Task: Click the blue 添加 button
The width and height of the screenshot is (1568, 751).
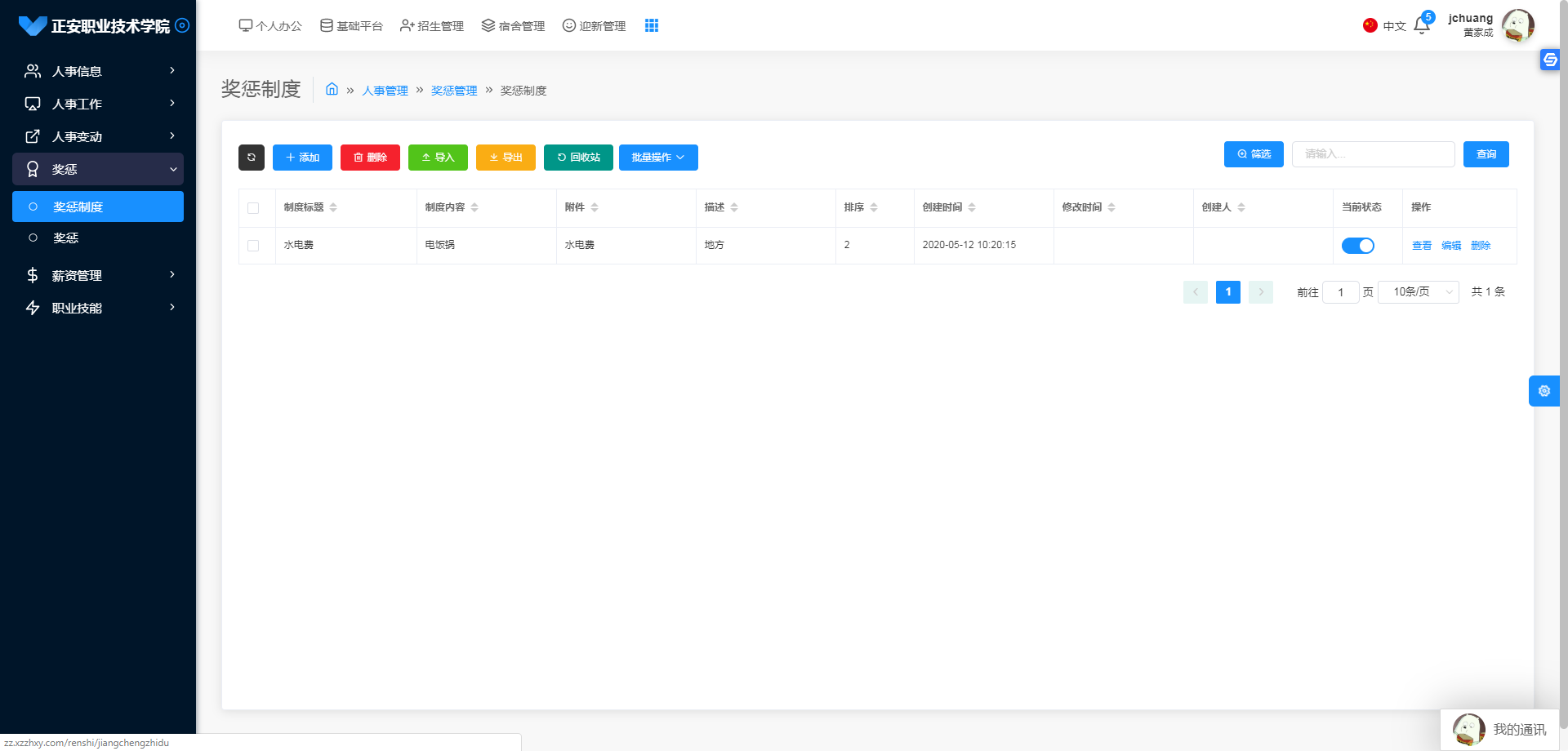Action: click(302, 157)
